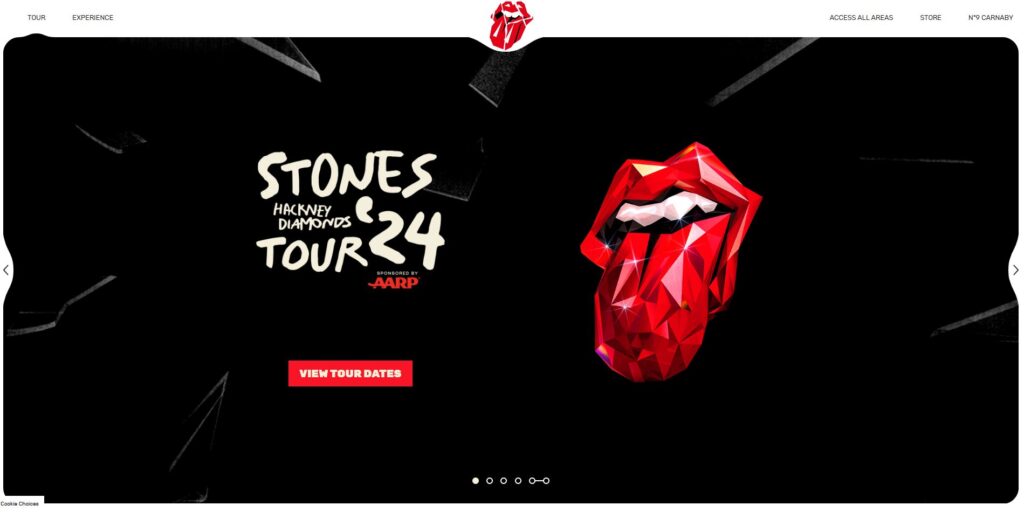Click the diamond tongue artwork
Viewport: 1024px width, 512px height.
click(671, 261)
